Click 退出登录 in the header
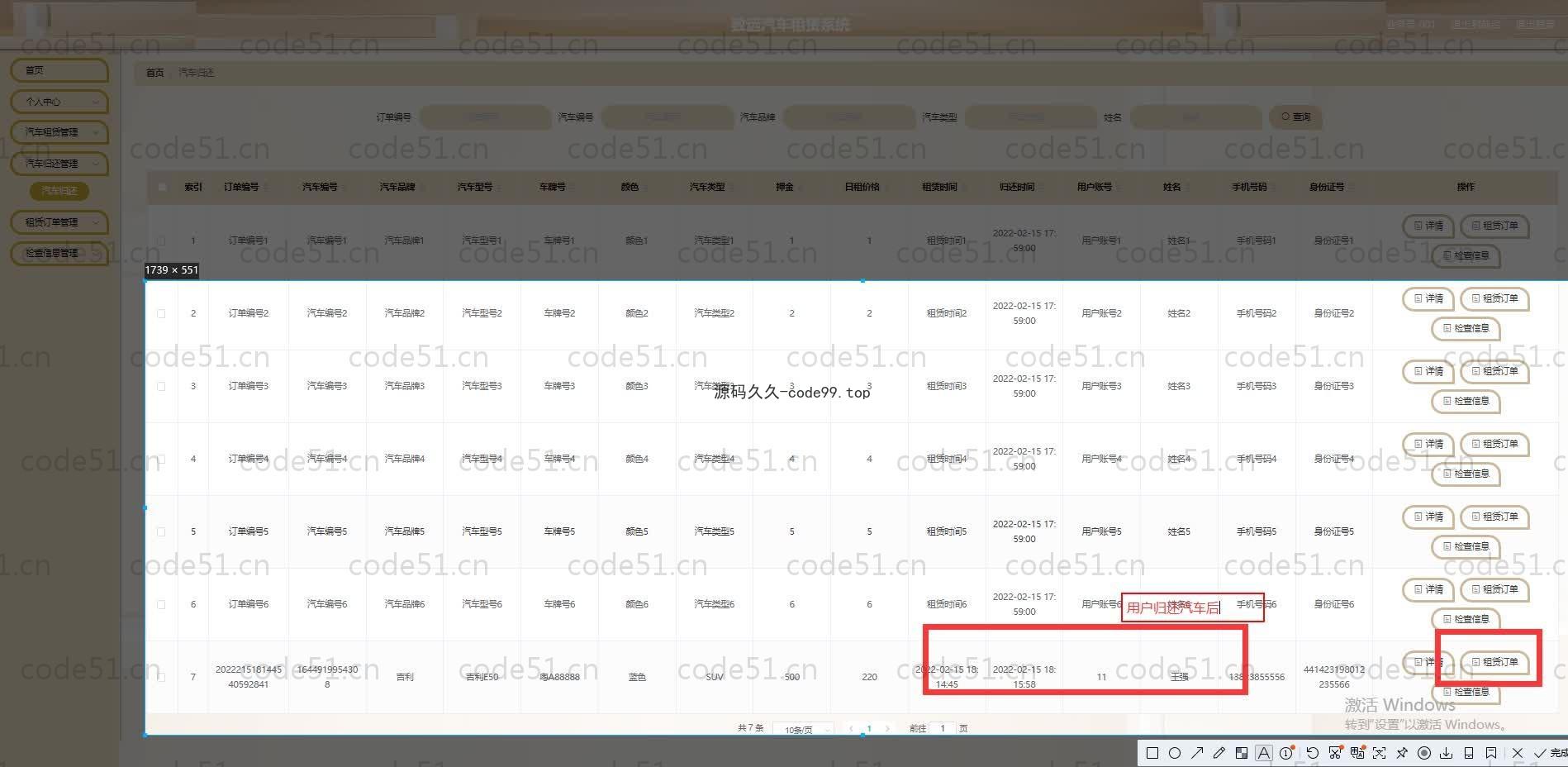The image size is (1568, 767). [1535, 25]
